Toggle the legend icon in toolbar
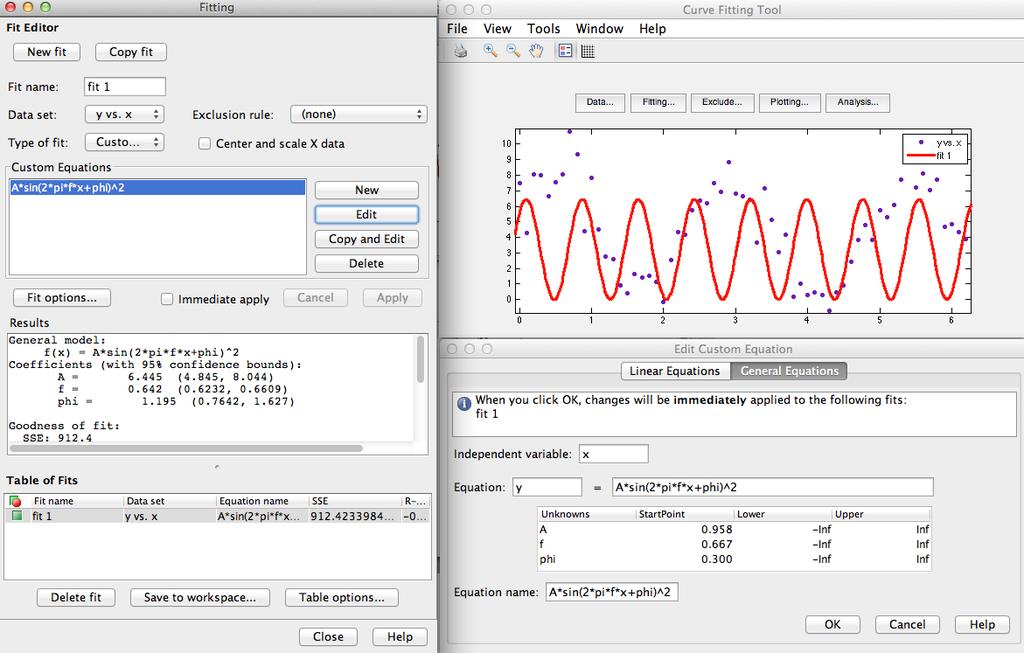Image resolution: width=1024 pixels, height=653 pixels. point(566,51)
